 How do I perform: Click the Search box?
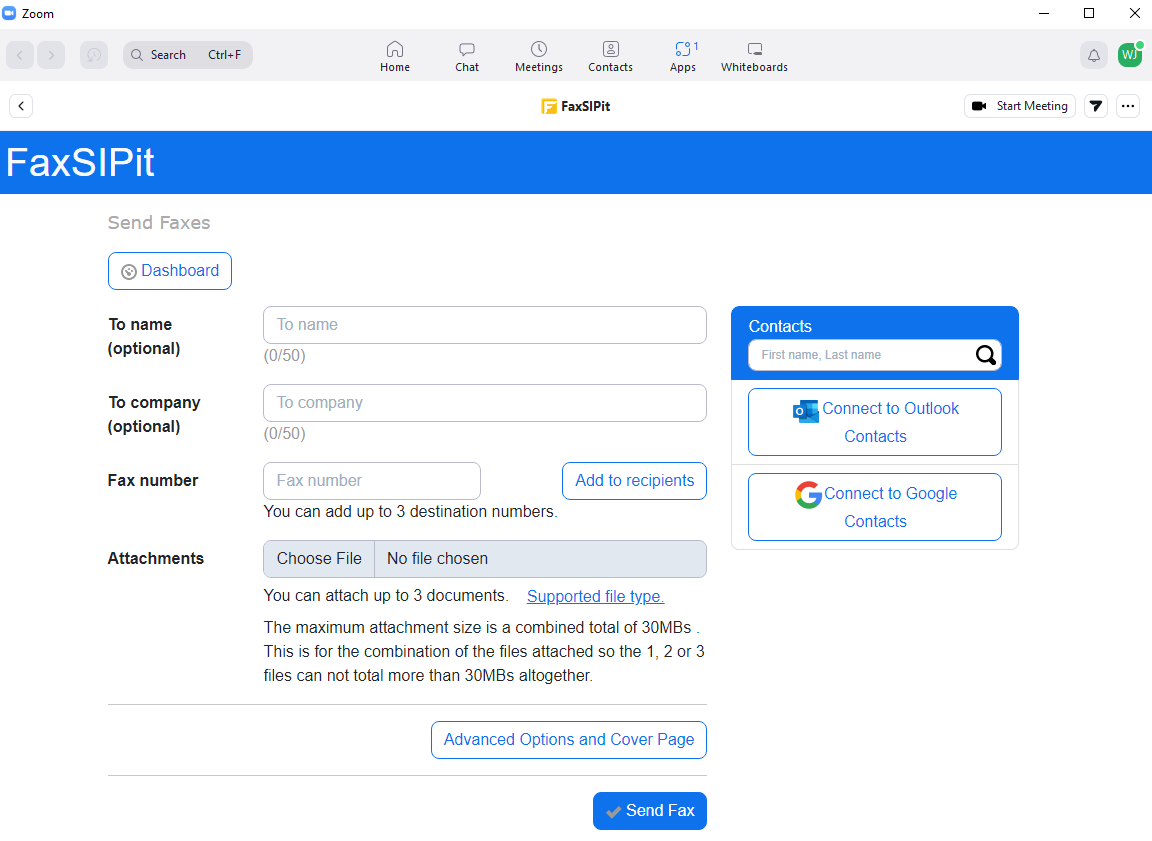(x=188, y=55)
